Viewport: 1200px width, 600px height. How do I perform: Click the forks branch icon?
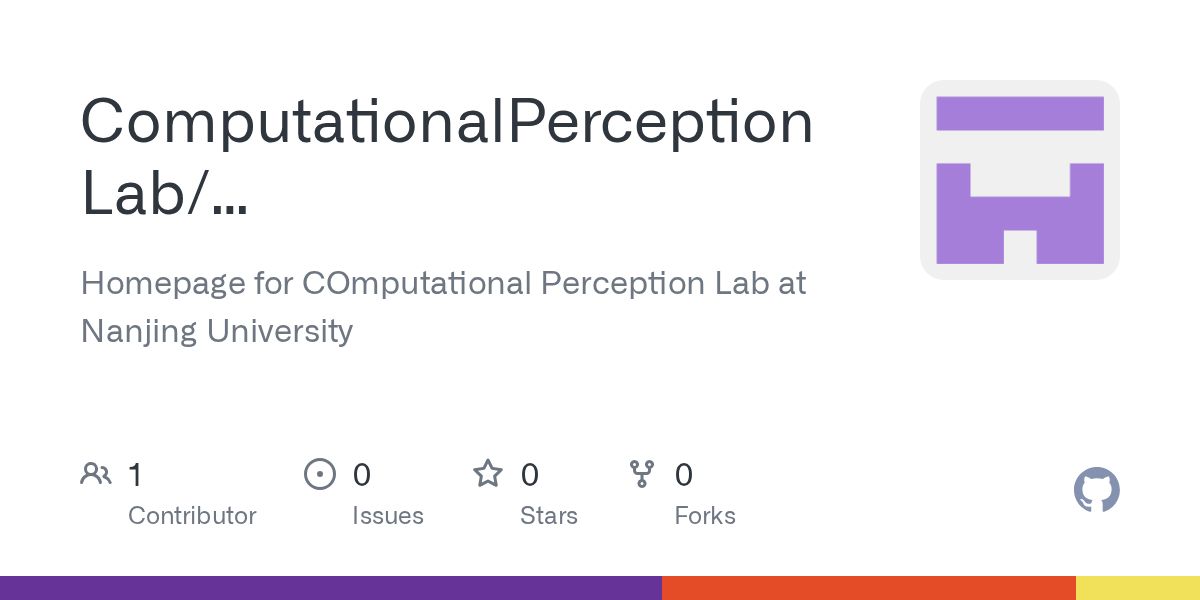[642, 474]
